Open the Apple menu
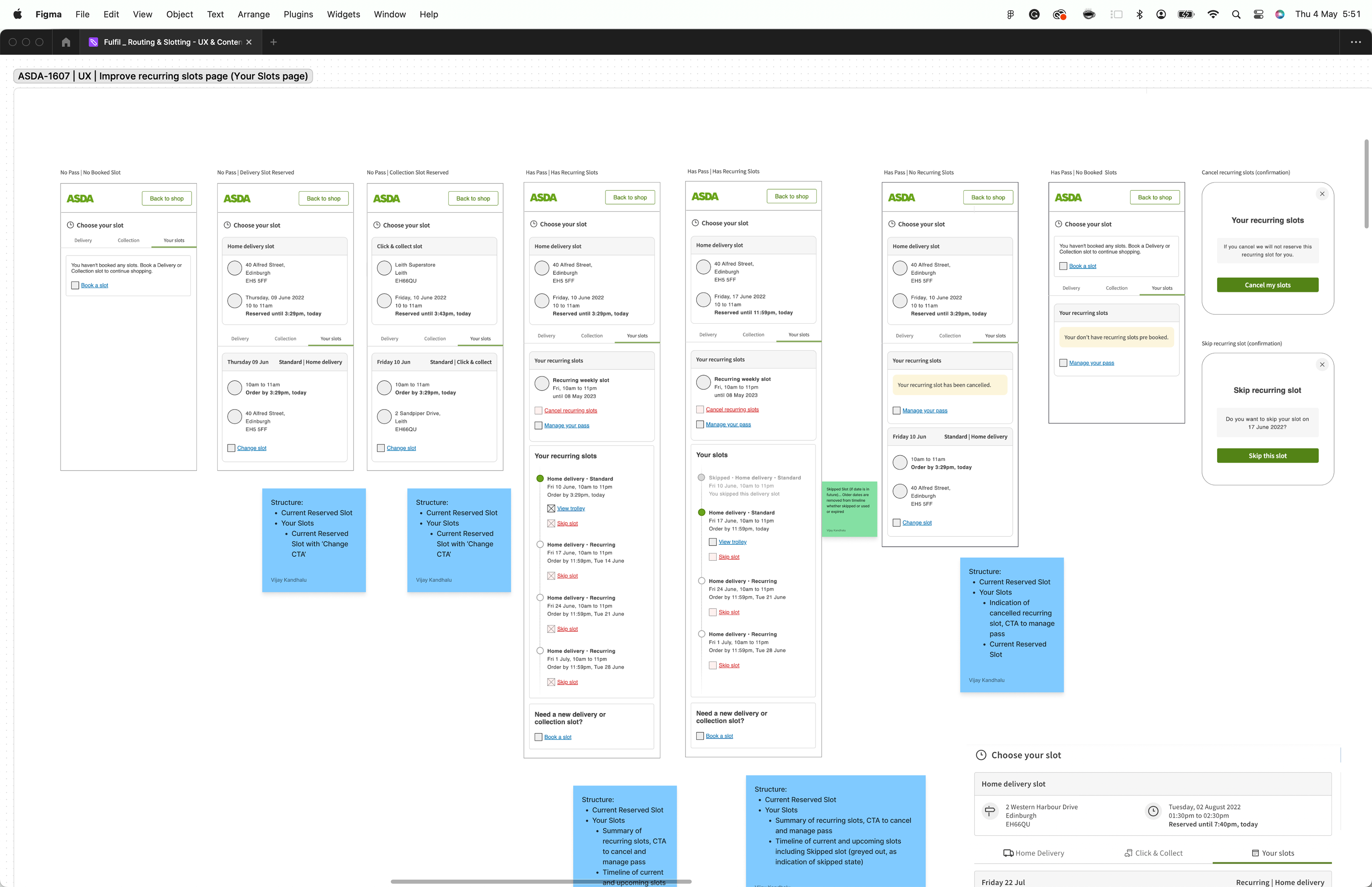This screenshot has height=887, width=1372. (x=17, y=14)
